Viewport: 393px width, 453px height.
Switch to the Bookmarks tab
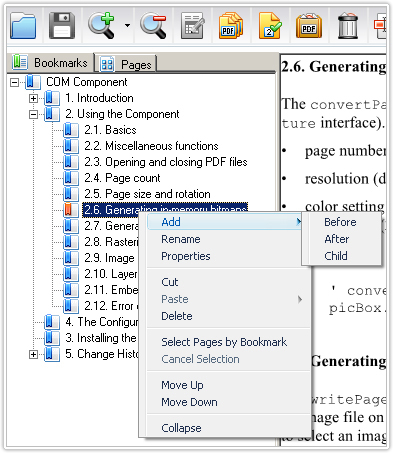coord(50,62)
